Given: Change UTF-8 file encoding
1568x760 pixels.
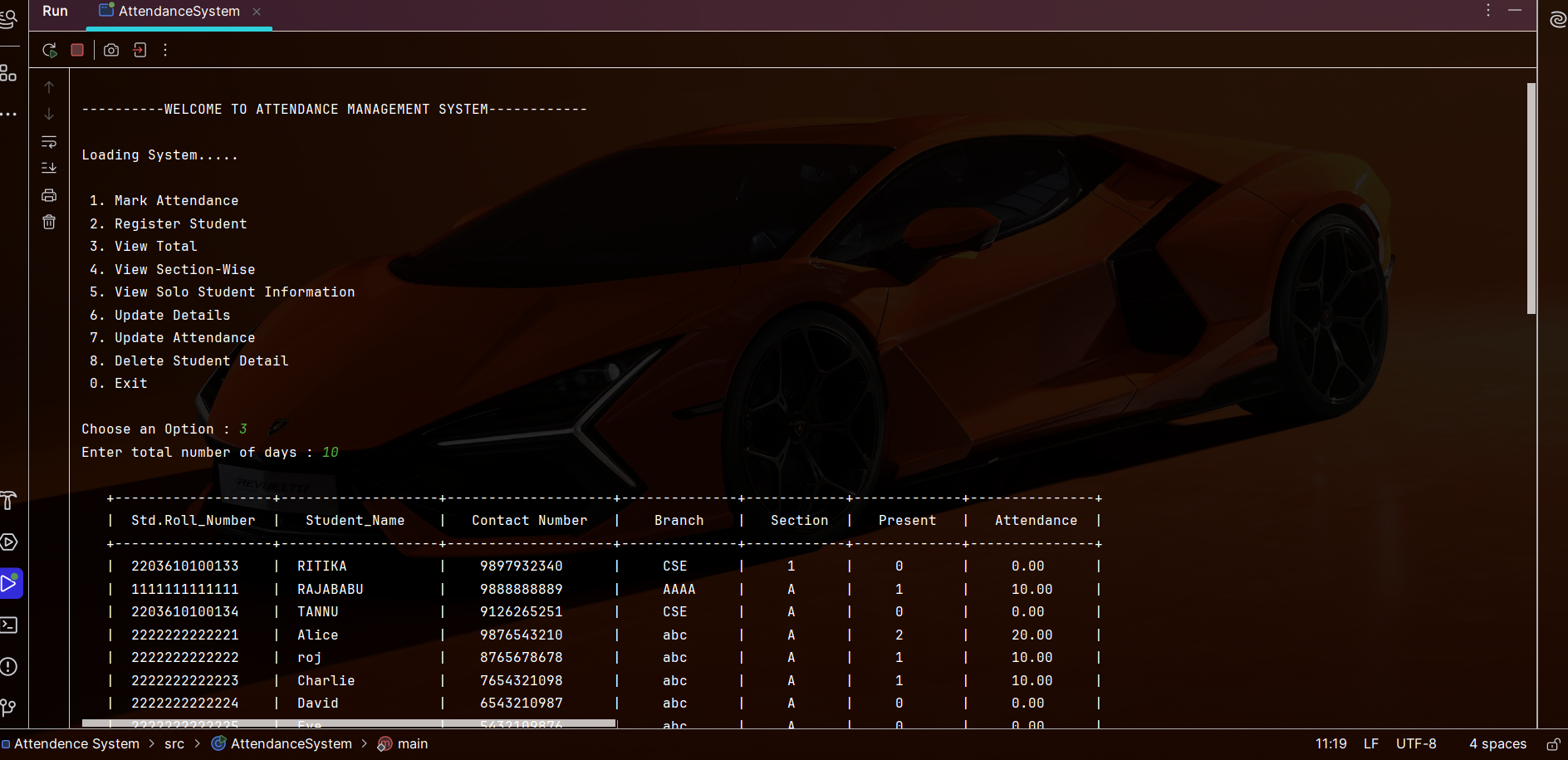Looking at the screenshot, I should point(1416,744).
